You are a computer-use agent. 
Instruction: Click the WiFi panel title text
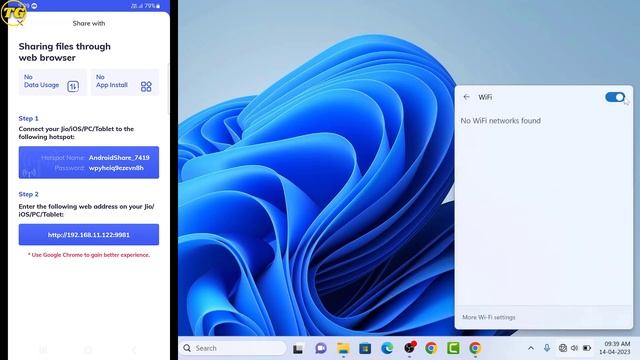click(x=485, y=97)
